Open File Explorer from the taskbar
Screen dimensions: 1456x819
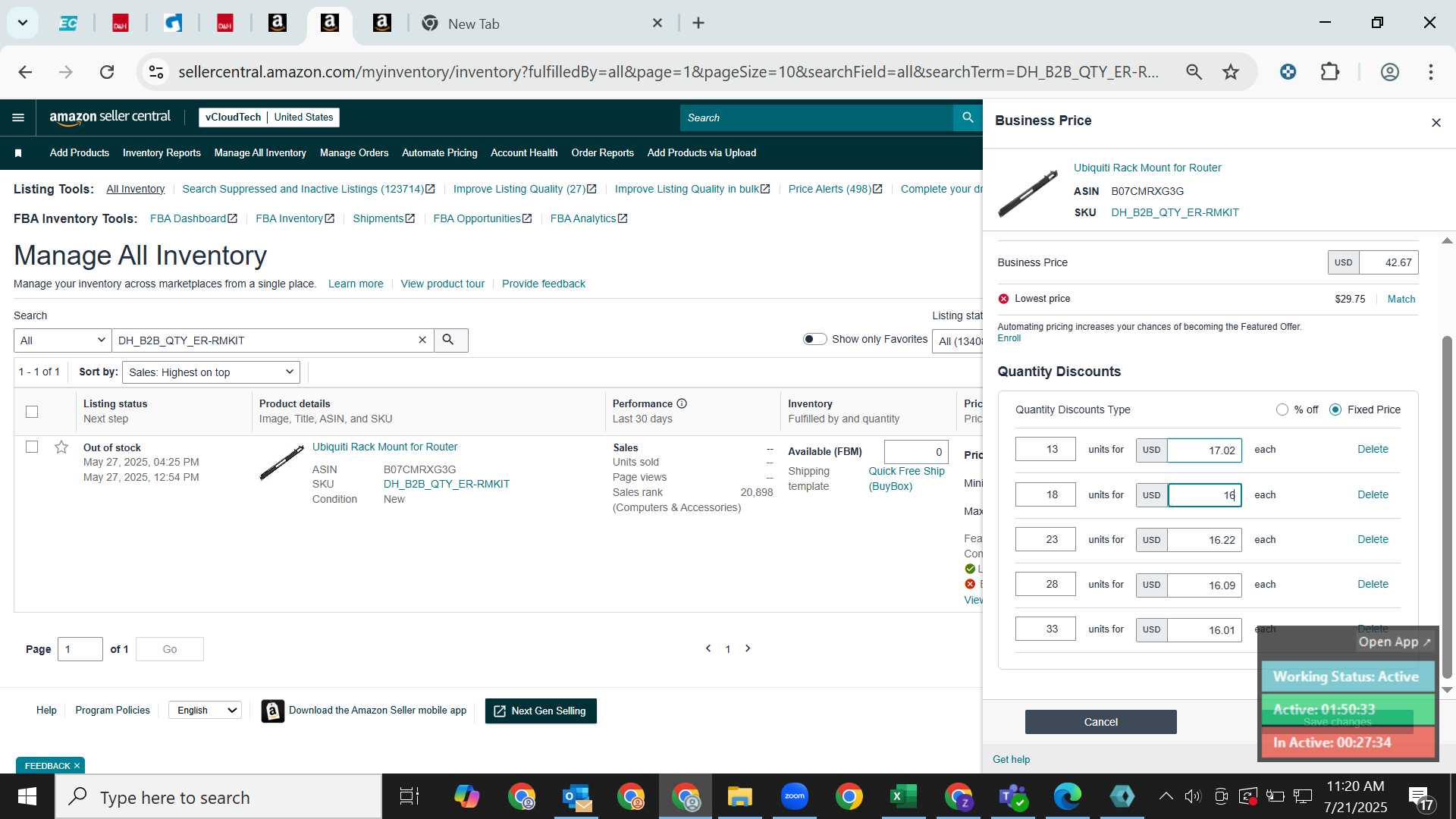[739, 796]
